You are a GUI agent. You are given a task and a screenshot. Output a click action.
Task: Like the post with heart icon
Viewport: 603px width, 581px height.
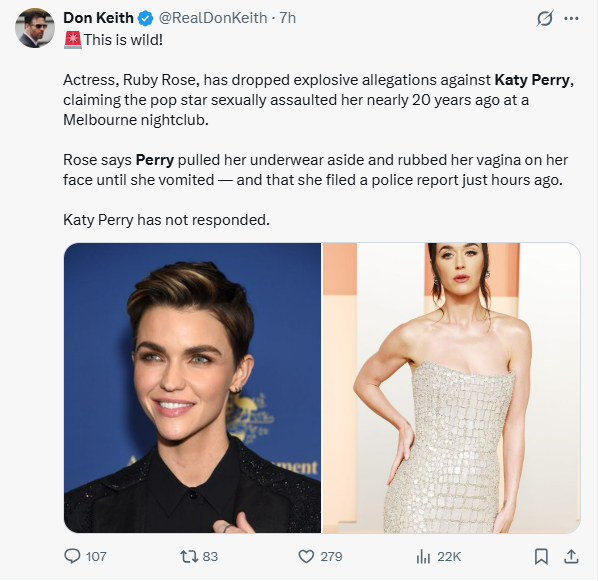point(307,556)
